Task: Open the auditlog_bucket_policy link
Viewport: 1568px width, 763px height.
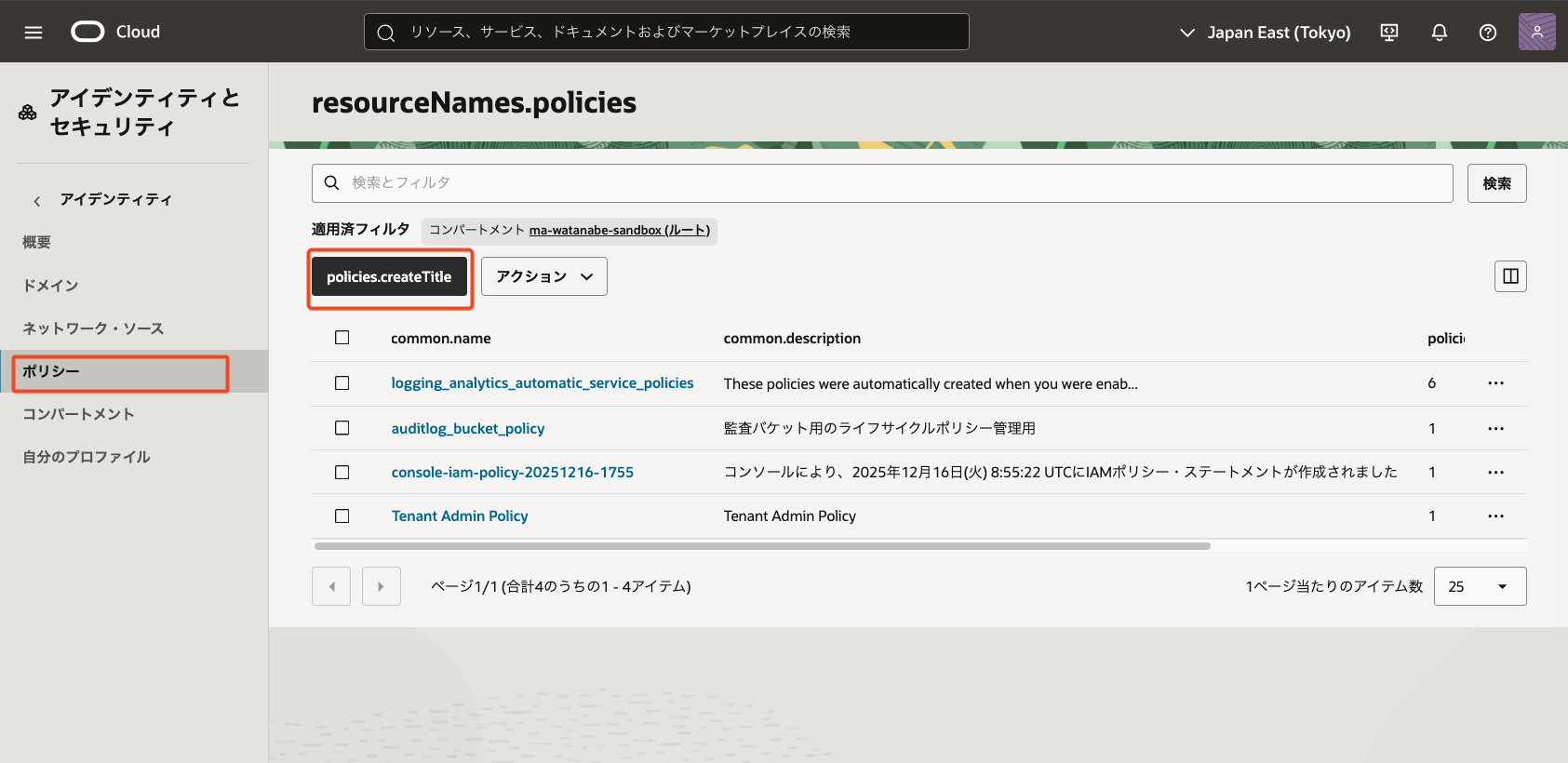Action: pyautogui.click(x=467, y=429)
